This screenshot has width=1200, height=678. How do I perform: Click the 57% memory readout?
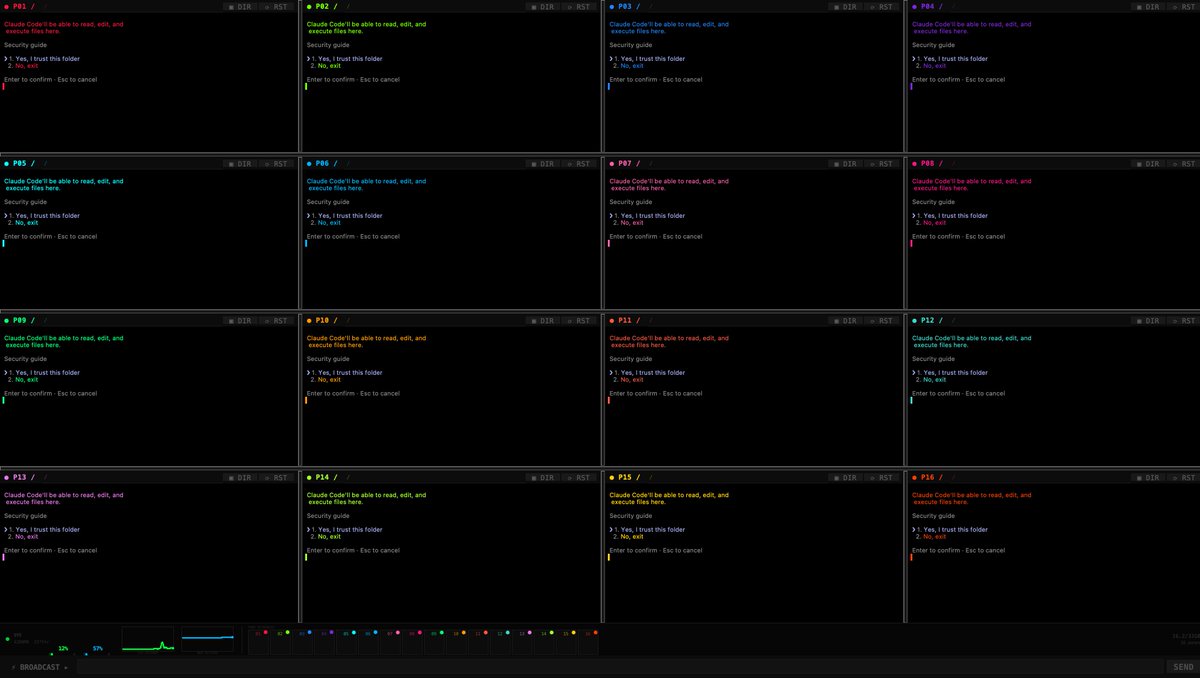click(x=98, y=648)
